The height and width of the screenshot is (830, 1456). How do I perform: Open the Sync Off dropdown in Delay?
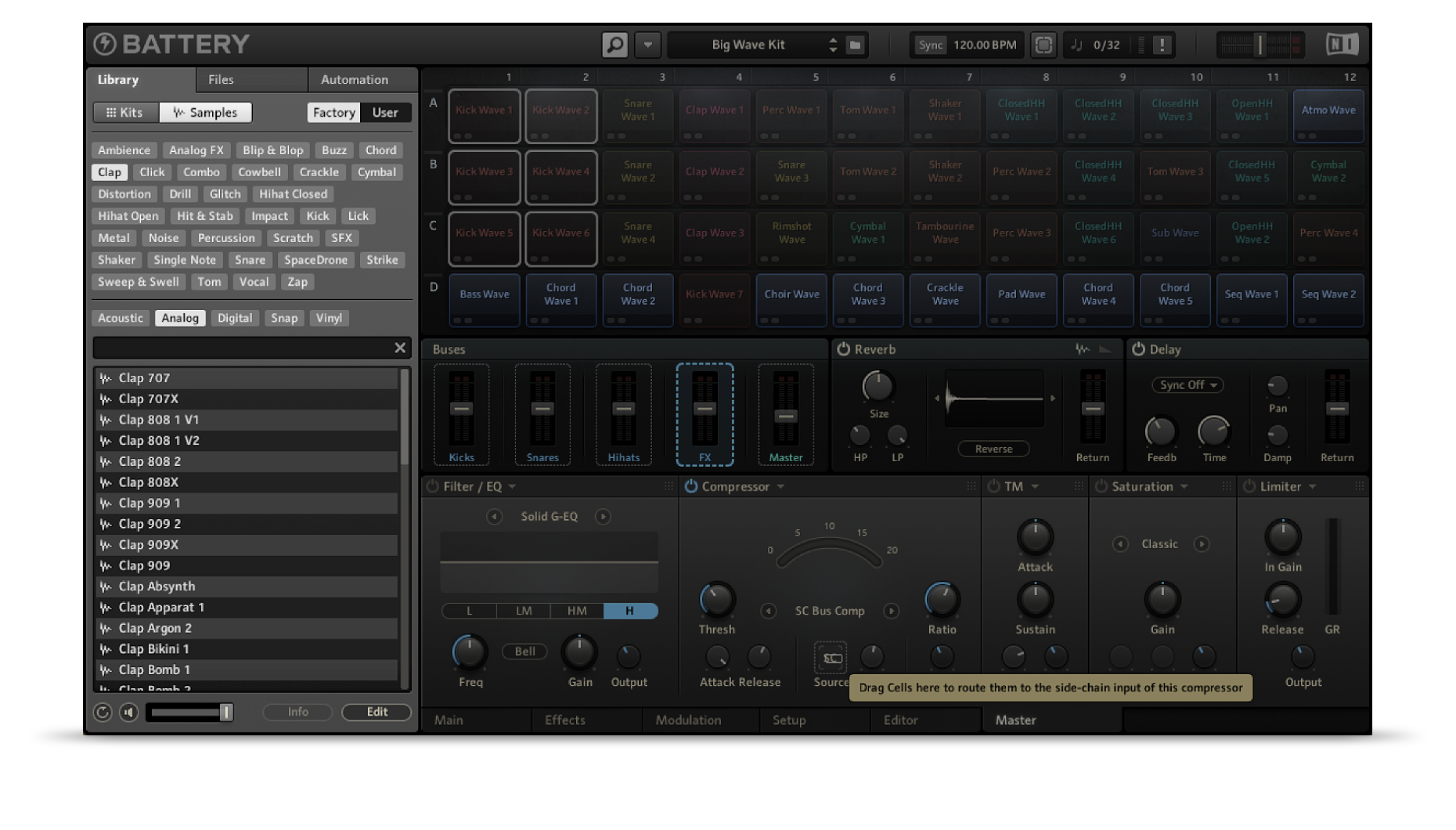(1188, 385)
